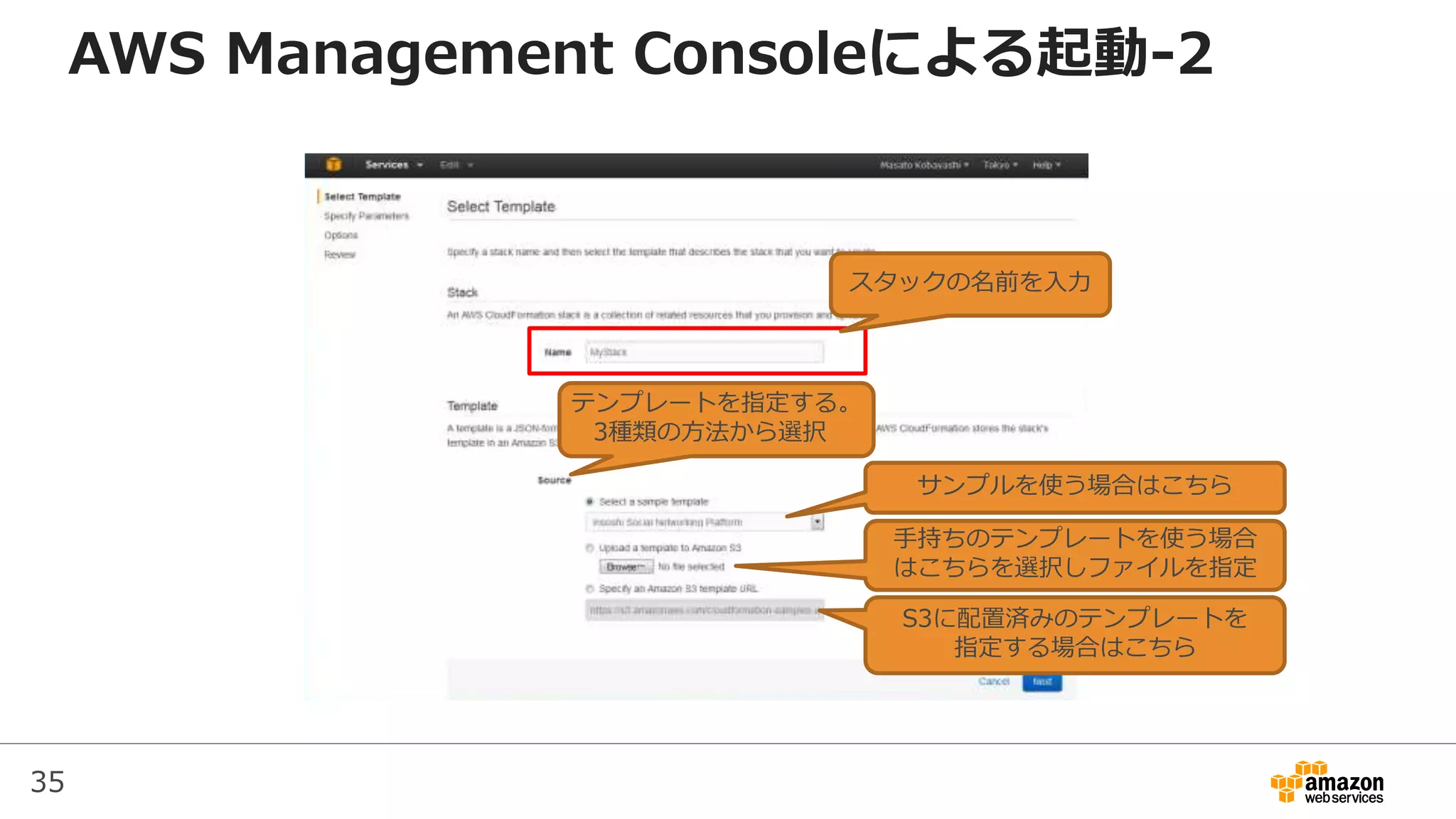Open the sample template dropdown list
This screenshot has height=819, width=1456.
pyautogui.click(x=705, y=523)
